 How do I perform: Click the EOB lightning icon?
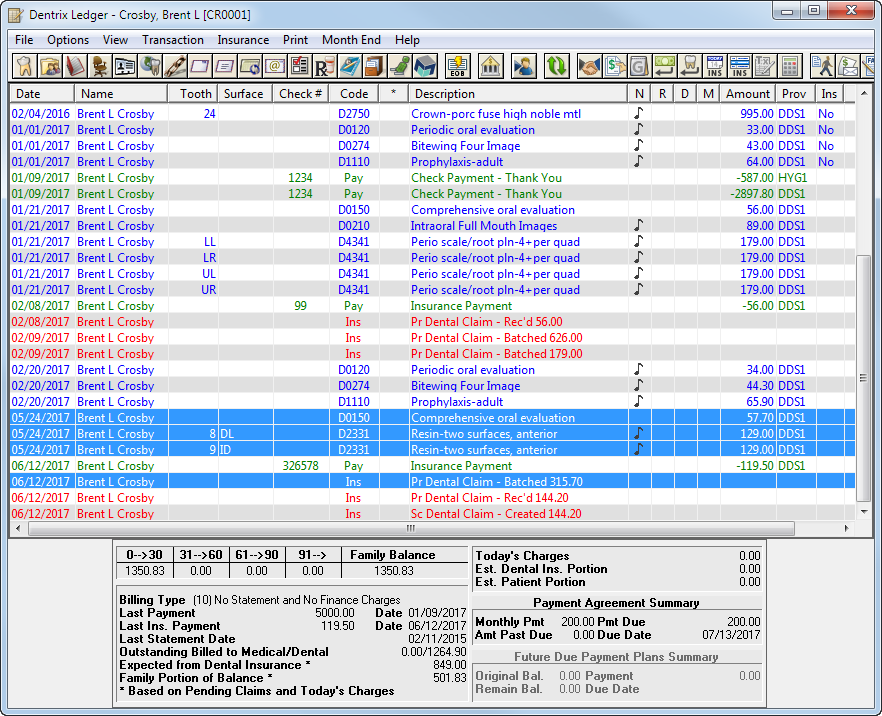tap(457, 66)
